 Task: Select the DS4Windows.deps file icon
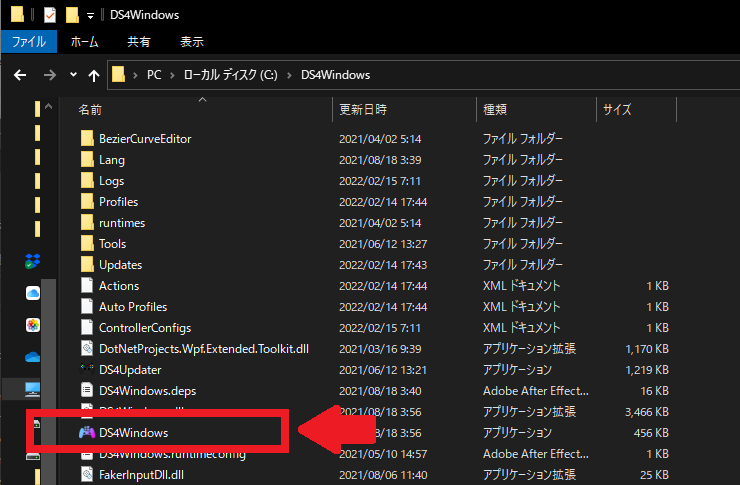(x=87, y=391)
